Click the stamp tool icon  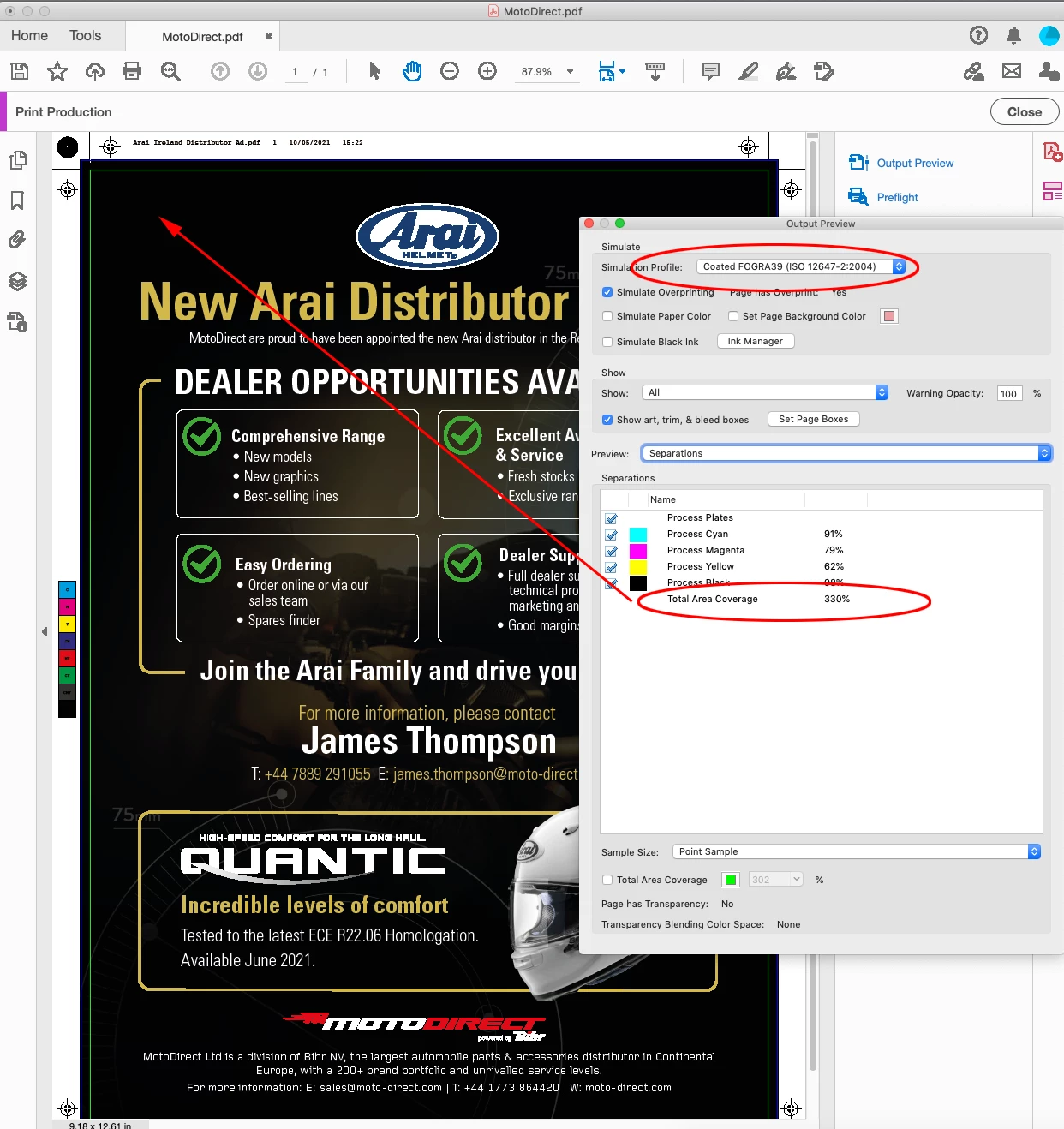click(824, 71)
